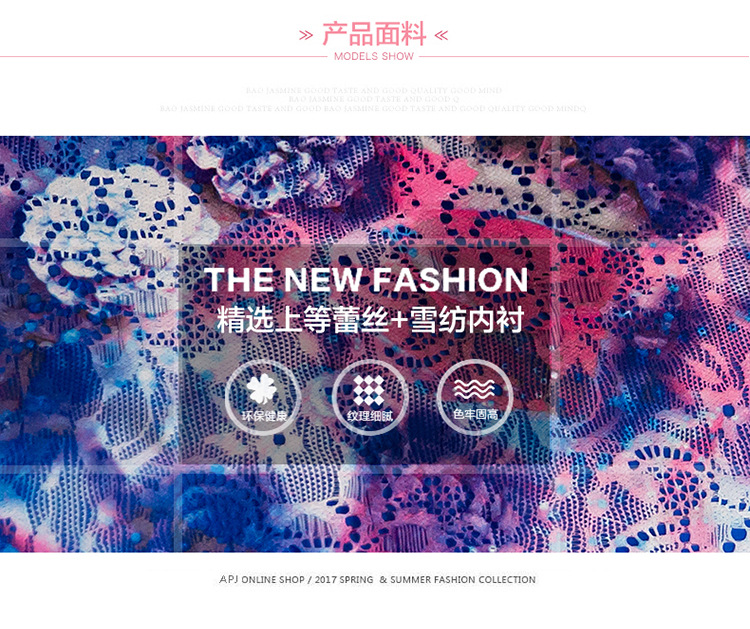The height and width of the screenshot is (629, 750).
Task: Select the 色牢固高 label
Action: 475,414
